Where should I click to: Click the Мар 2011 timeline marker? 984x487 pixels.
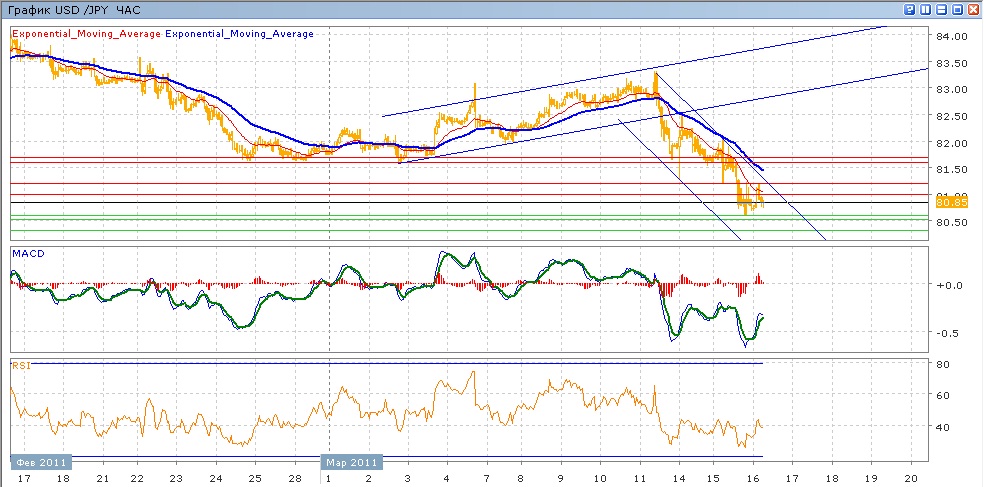point(352,462)
